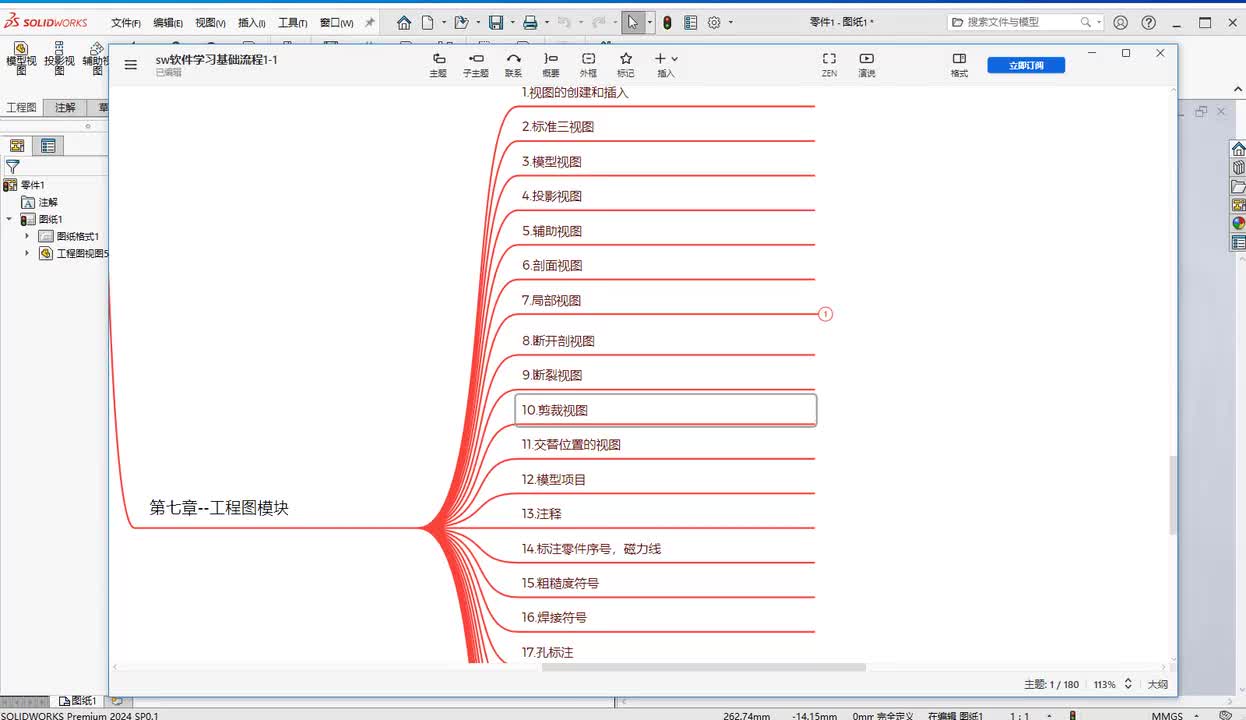Switch to the 注解 ribbon tab
The height and width of the screenshot is (720, 1246).
[x=65, y=108]
